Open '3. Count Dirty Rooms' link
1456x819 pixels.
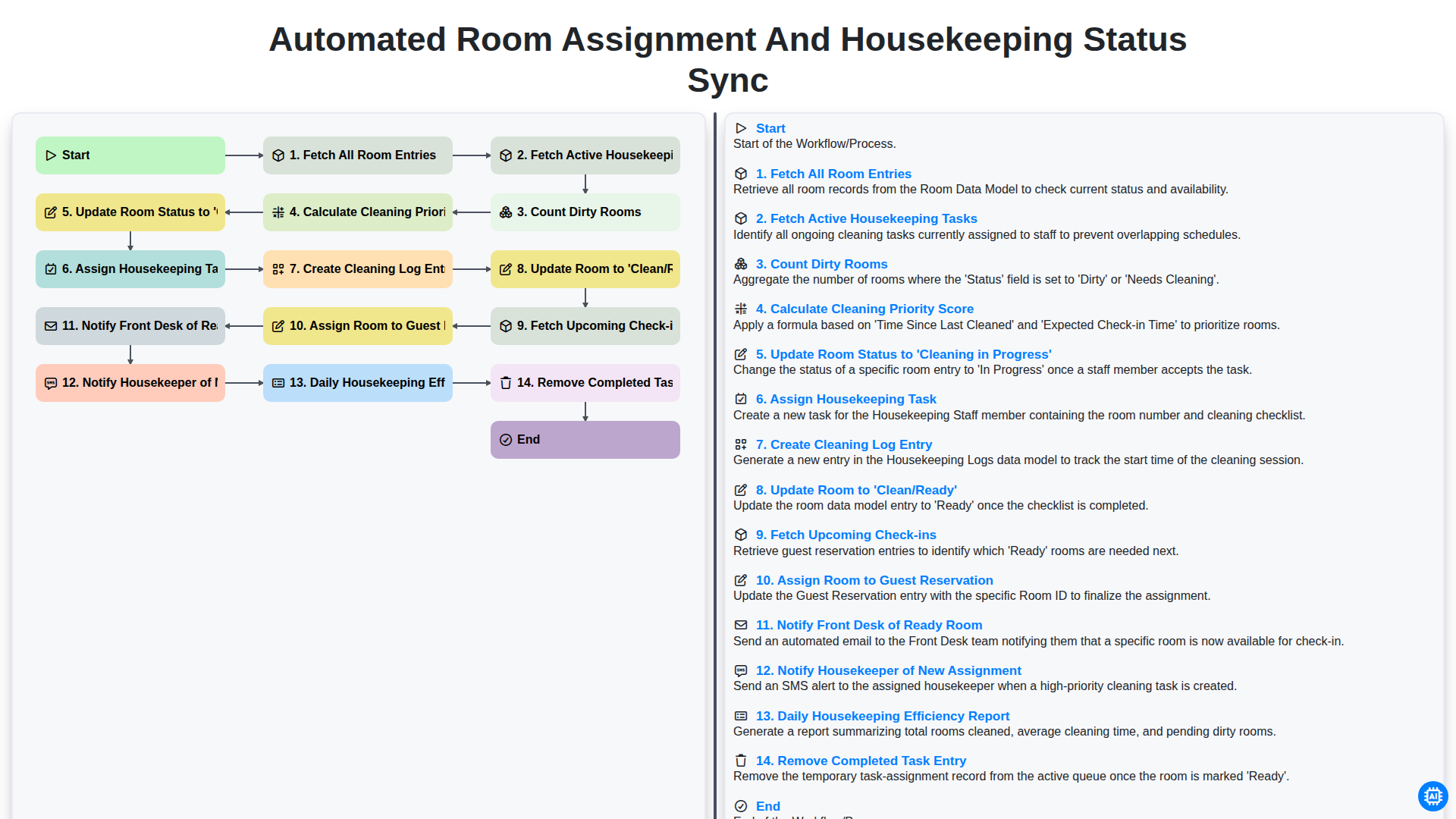[x=821, y=264]
